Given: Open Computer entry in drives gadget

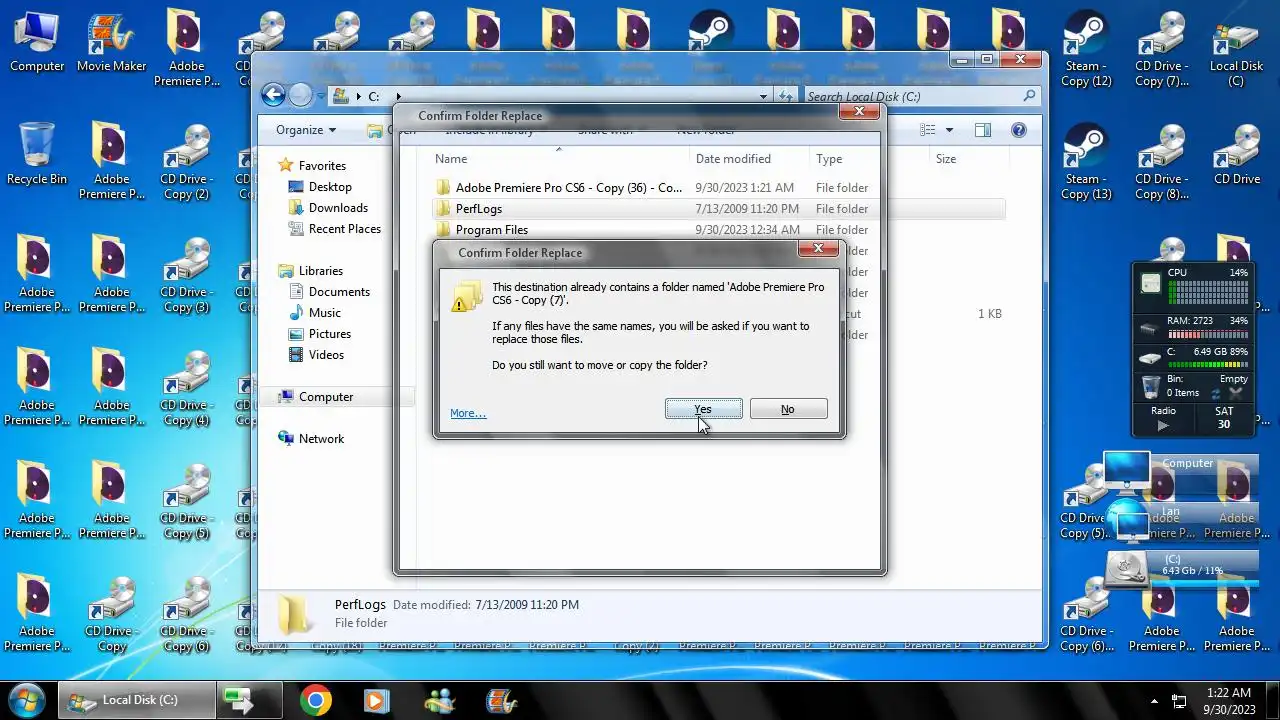Looking at the screenshot, I should [1180, 472].
